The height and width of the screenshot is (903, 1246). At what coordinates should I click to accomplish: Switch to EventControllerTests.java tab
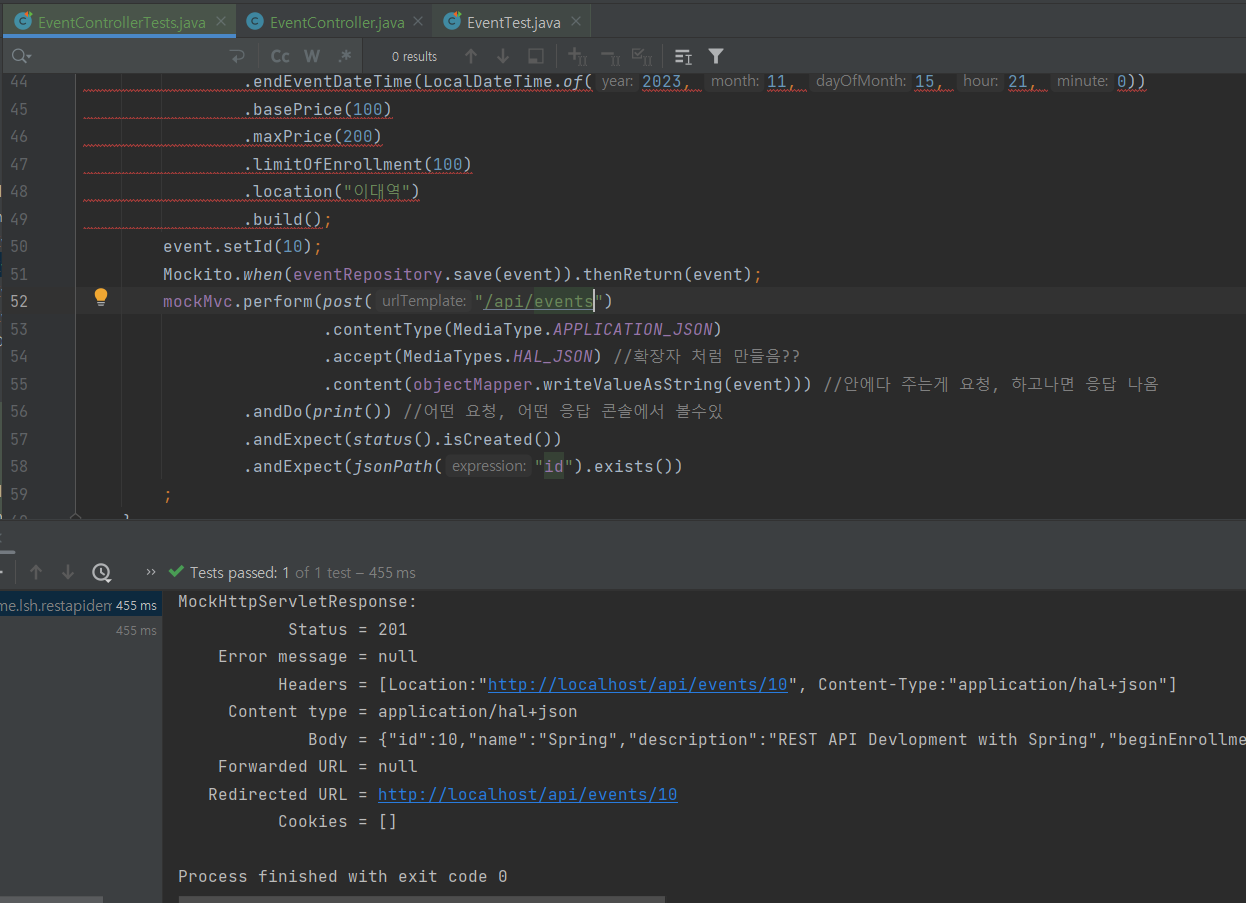(121, 22)
